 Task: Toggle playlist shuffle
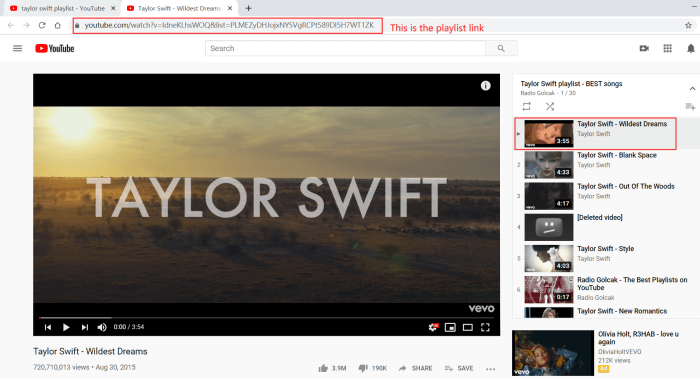[550, 106]
